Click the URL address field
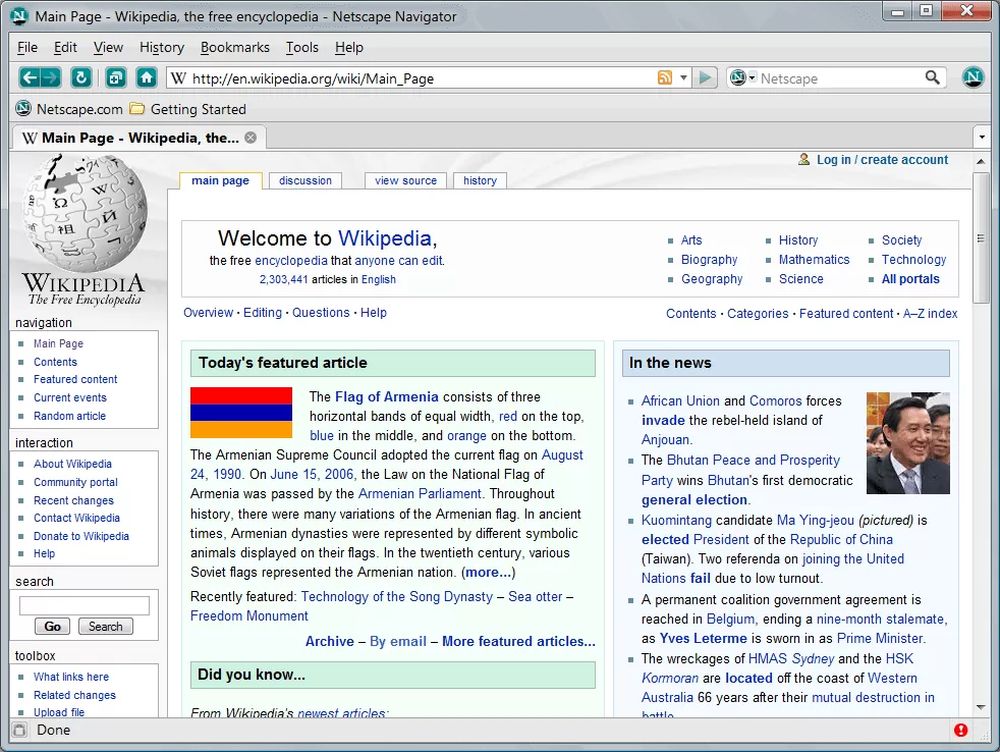Image resolution: width=1000 pixels, height=752 pixels. click(421, 78)
